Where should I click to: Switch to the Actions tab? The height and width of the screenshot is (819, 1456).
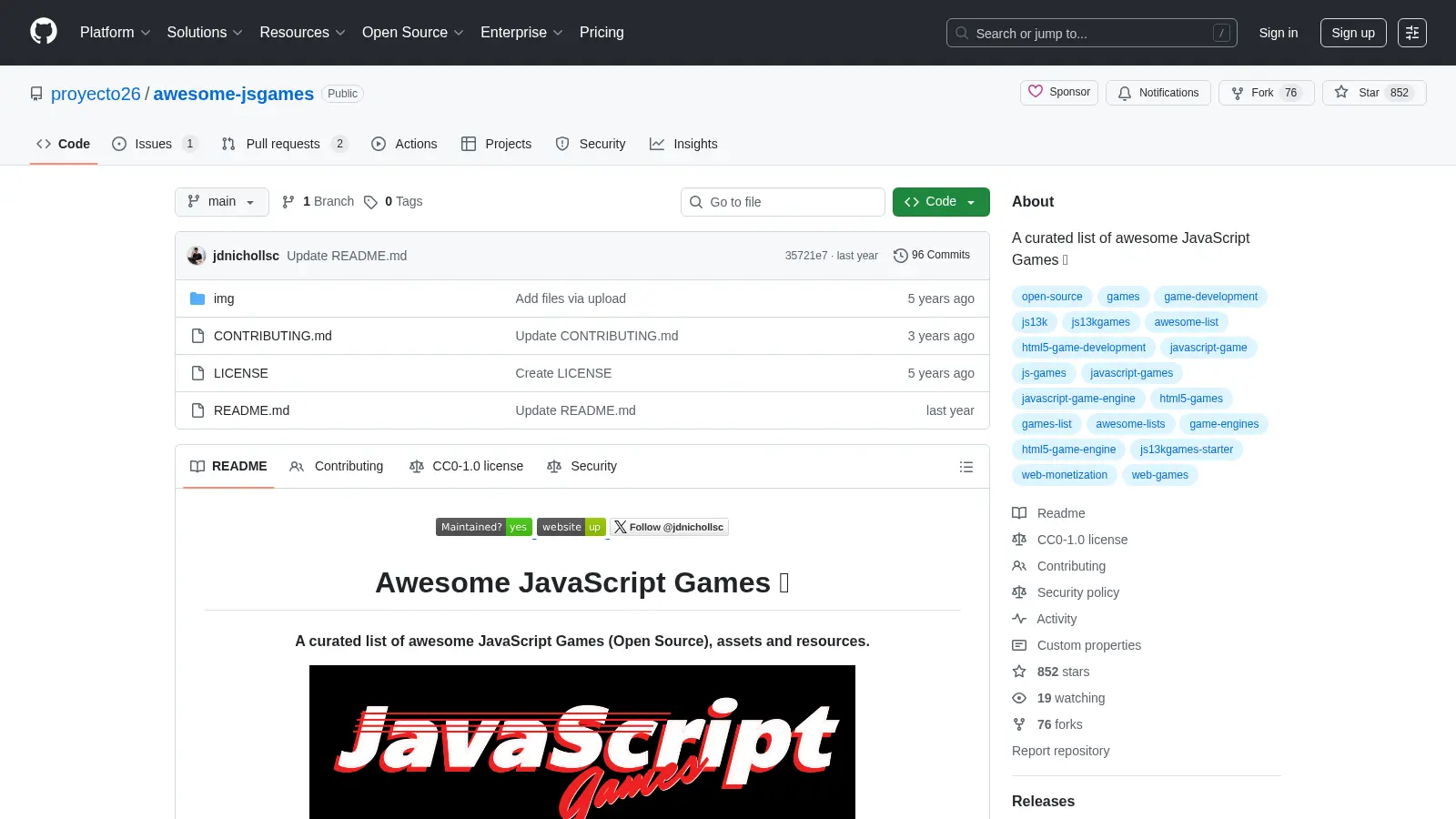[x=404, y=144]
